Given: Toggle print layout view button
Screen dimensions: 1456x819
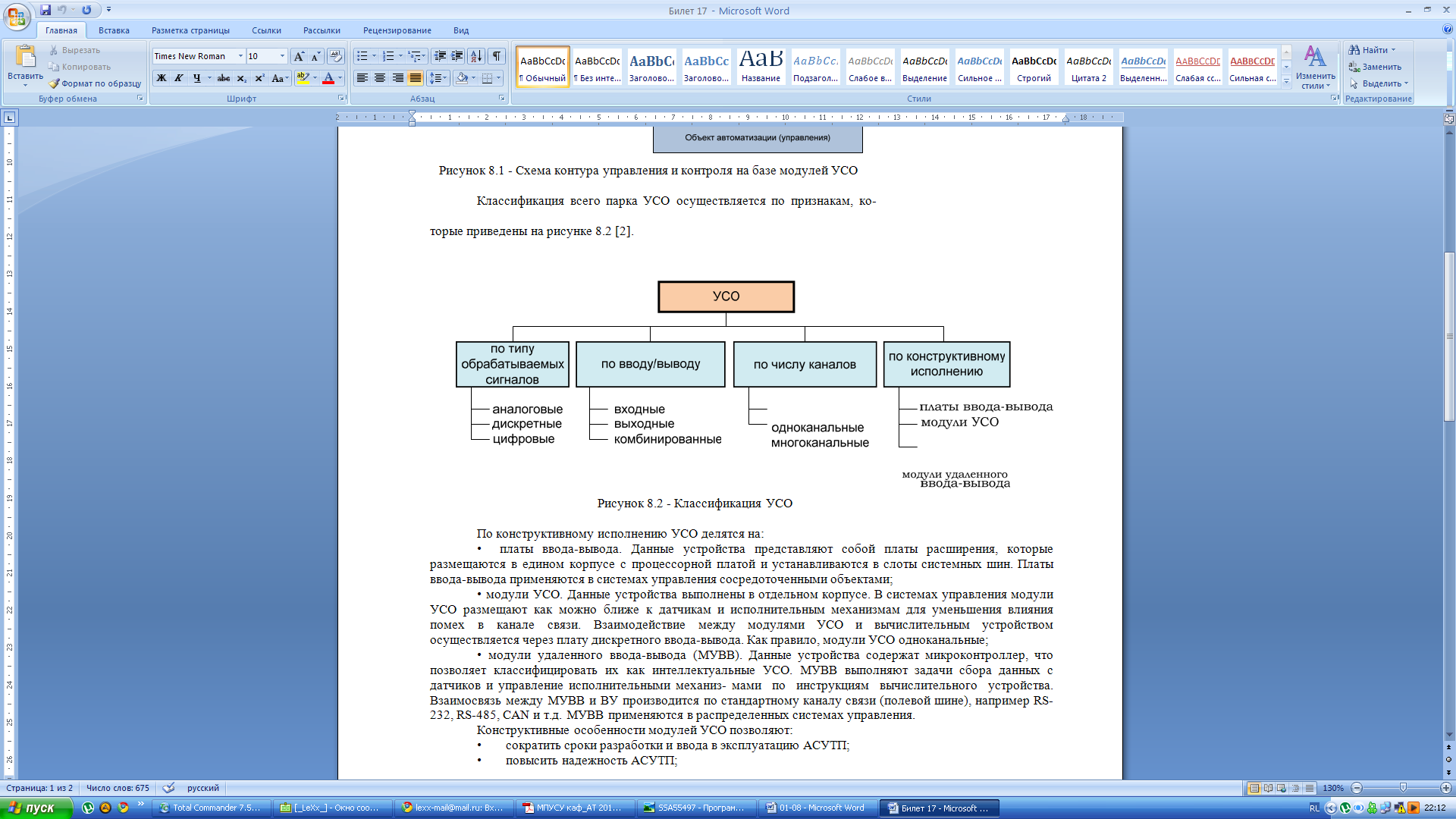Looking at the screenshot, I should coord(1254,789).
